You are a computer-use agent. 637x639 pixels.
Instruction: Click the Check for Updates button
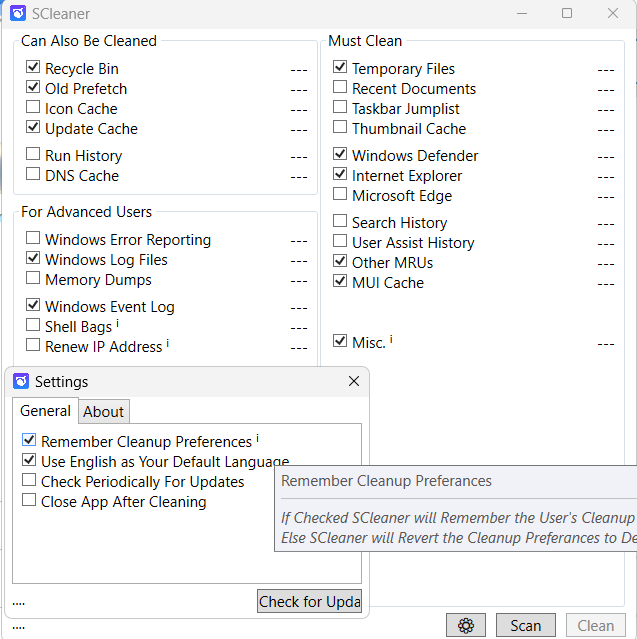pos(309,601)
